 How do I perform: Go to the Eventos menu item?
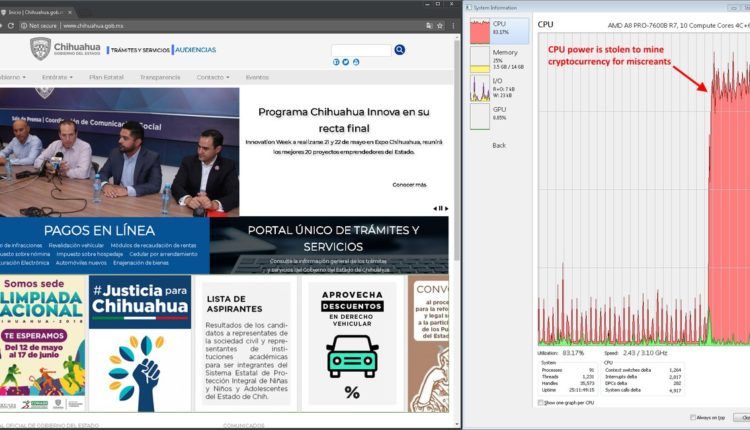pyautogui.click(x=257, y=77)
